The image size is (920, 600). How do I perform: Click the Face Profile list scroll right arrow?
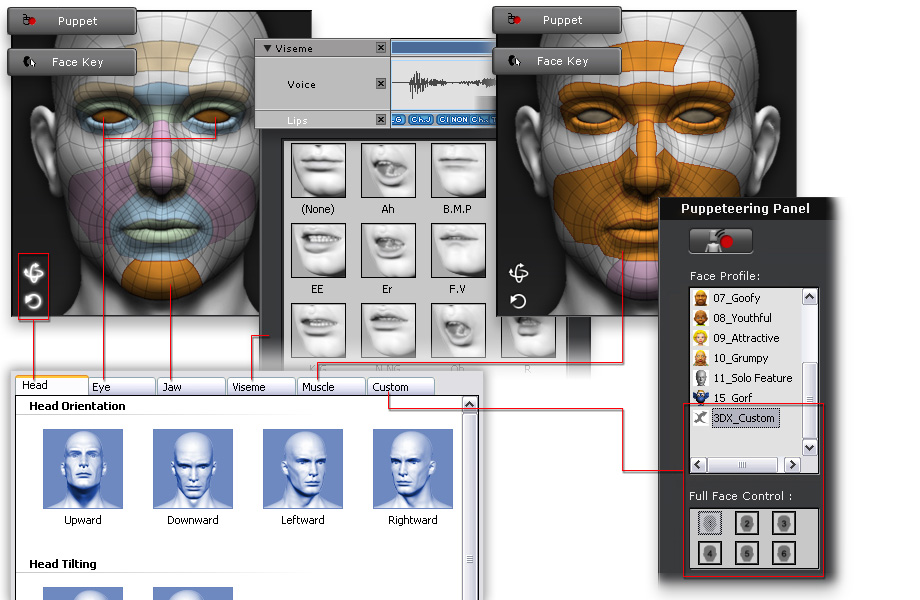click(x=793, y=465)
